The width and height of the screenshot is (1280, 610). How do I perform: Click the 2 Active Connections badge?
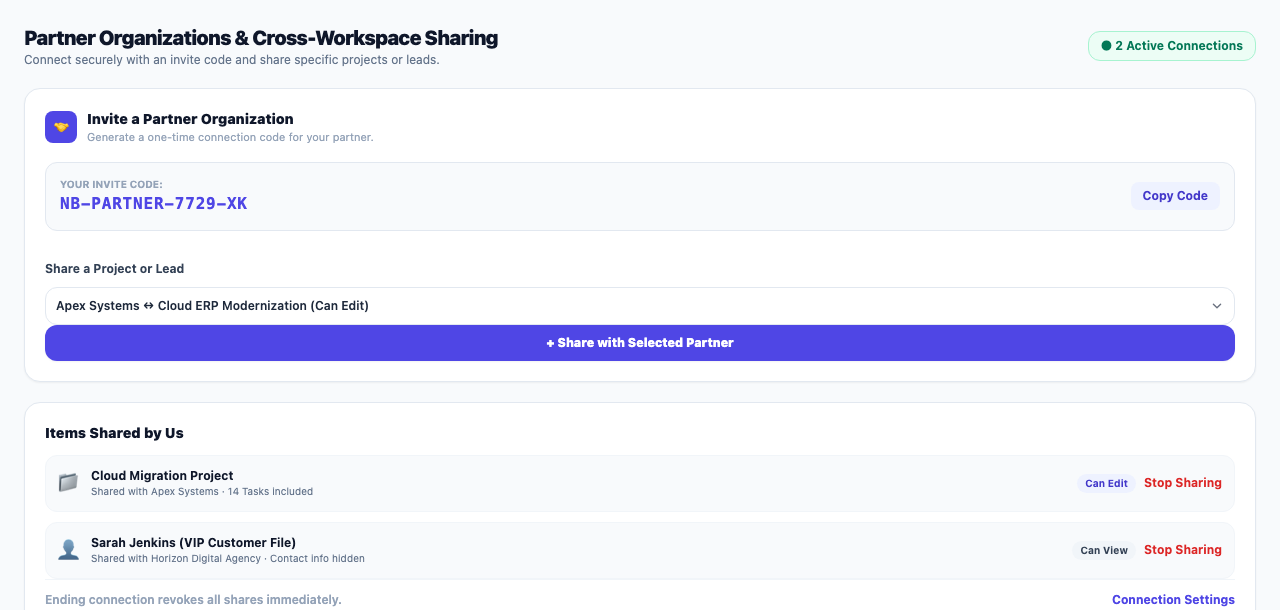1172,46
